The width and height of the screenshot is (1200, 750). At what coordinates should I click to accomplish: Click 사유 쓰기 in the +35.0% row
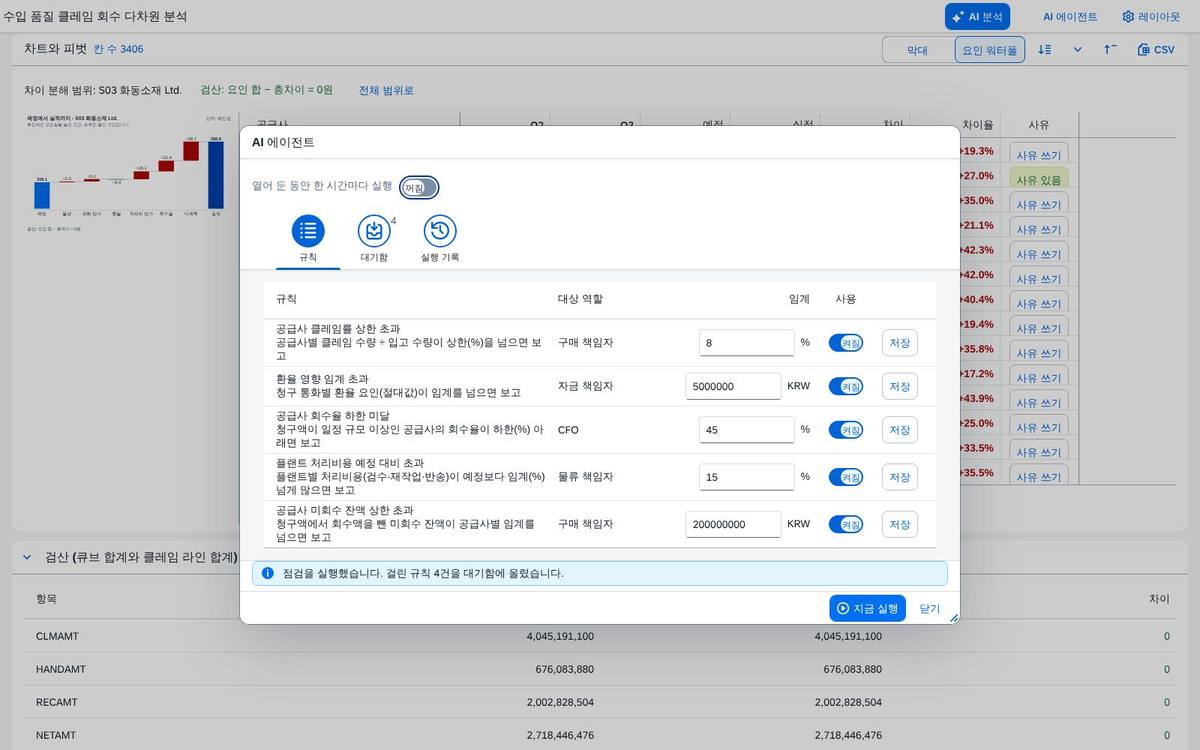1039,205
